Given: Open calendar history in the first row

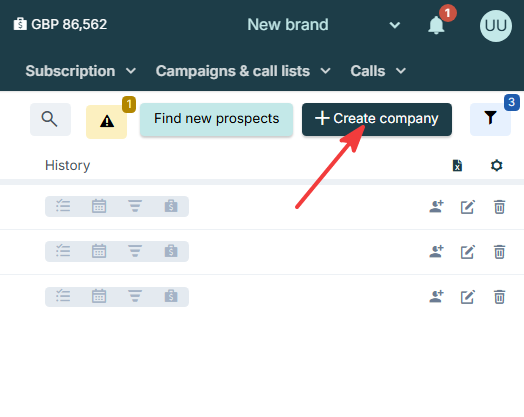Looking at the screenshot, I should tap(99, 206).
